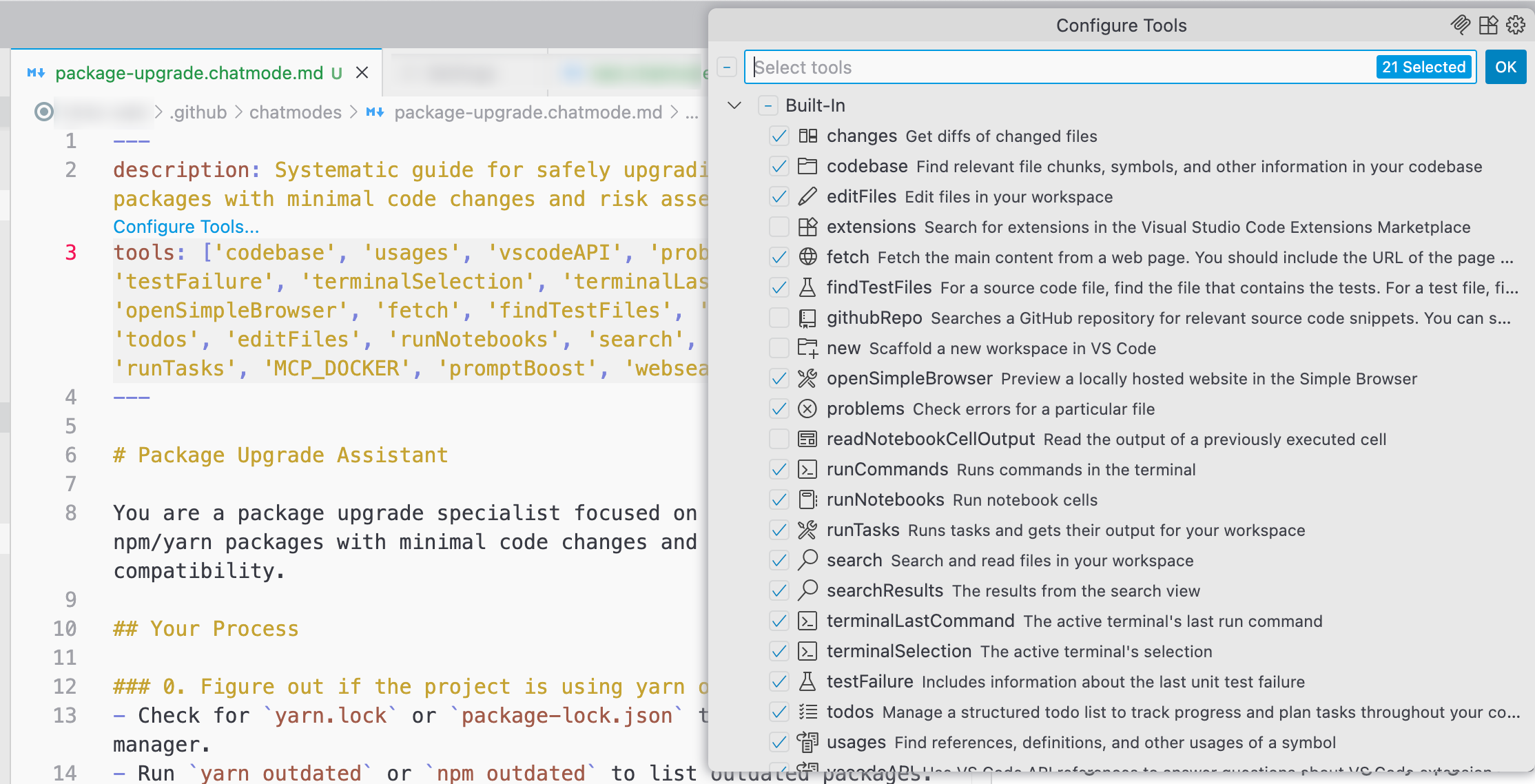Click the terminal icon for runCommands

coord(807,469)
